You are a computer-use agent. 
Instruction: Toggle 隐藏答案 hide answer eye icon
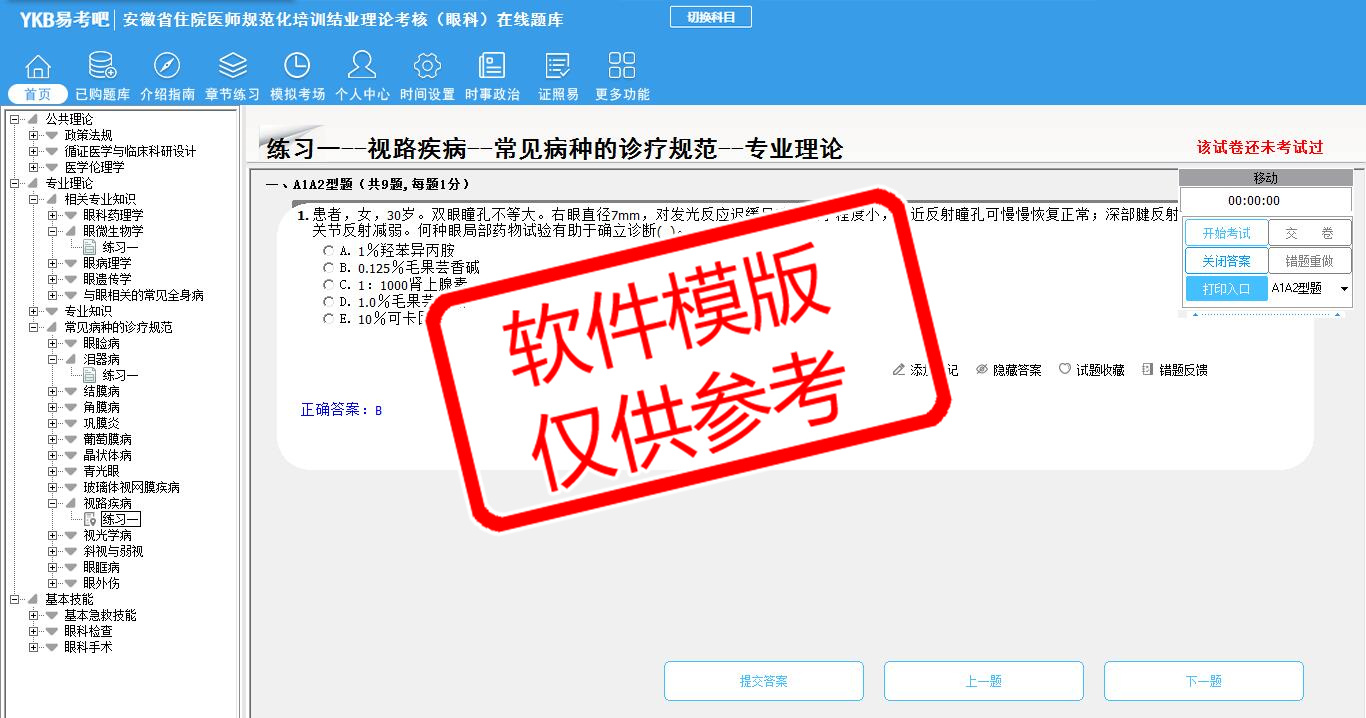[x=982, y=370]
